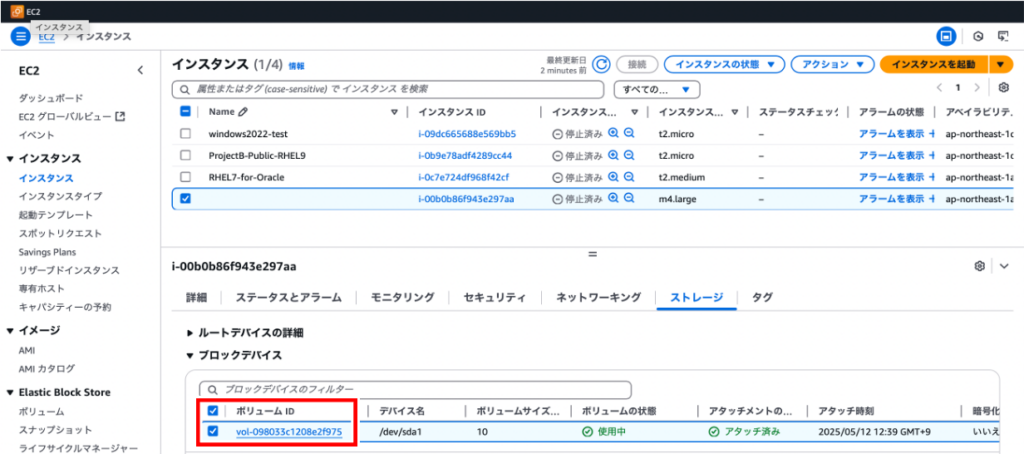The width and height of the screenshot is (1024, 454).
Task: Zoom in status filter for RHEL7-for-Oracle
Action: pyautogui.click(x=613, y=177)
